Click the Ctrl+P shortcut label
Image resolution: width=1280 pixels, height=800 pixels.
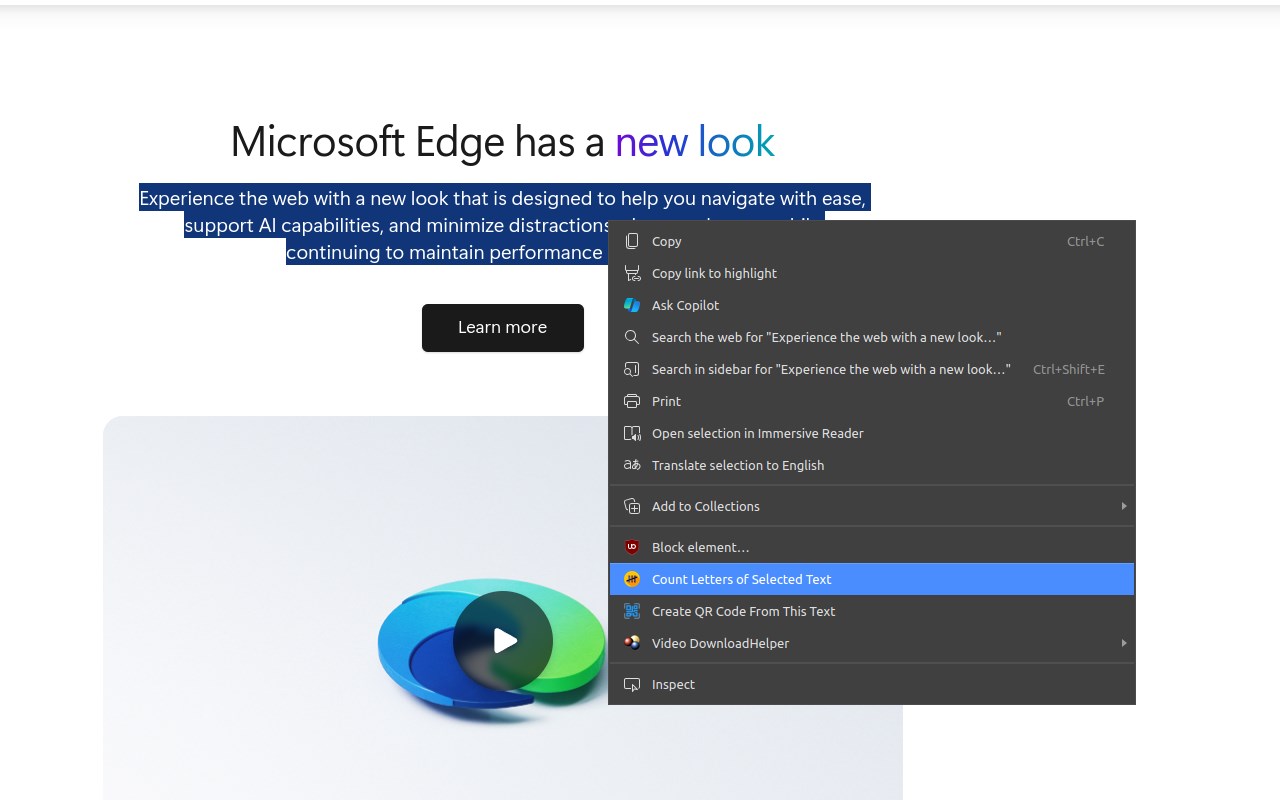point(1086,401)
